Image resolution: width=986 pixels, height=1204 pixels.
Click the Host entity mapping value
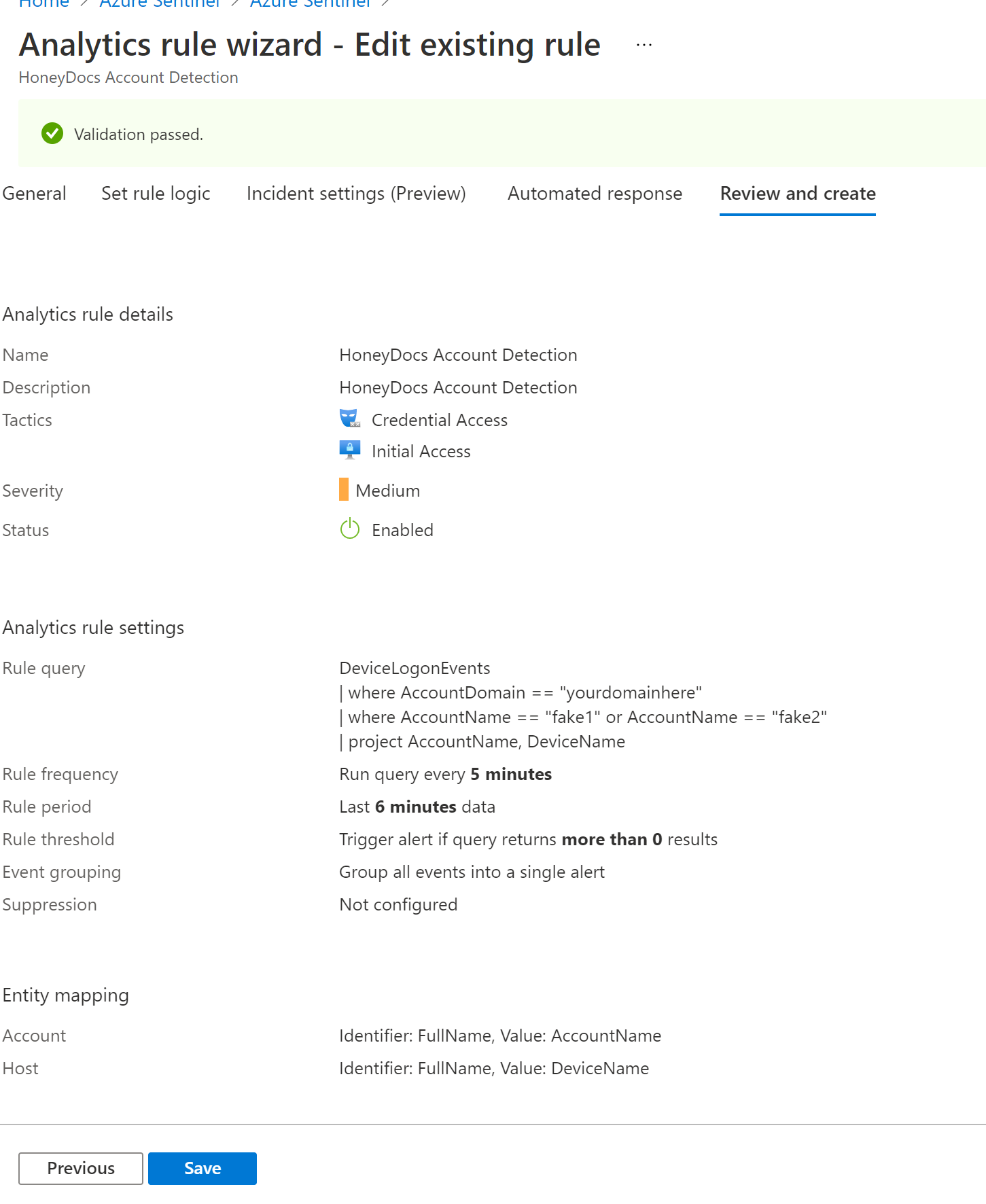tap(494, 1068)
